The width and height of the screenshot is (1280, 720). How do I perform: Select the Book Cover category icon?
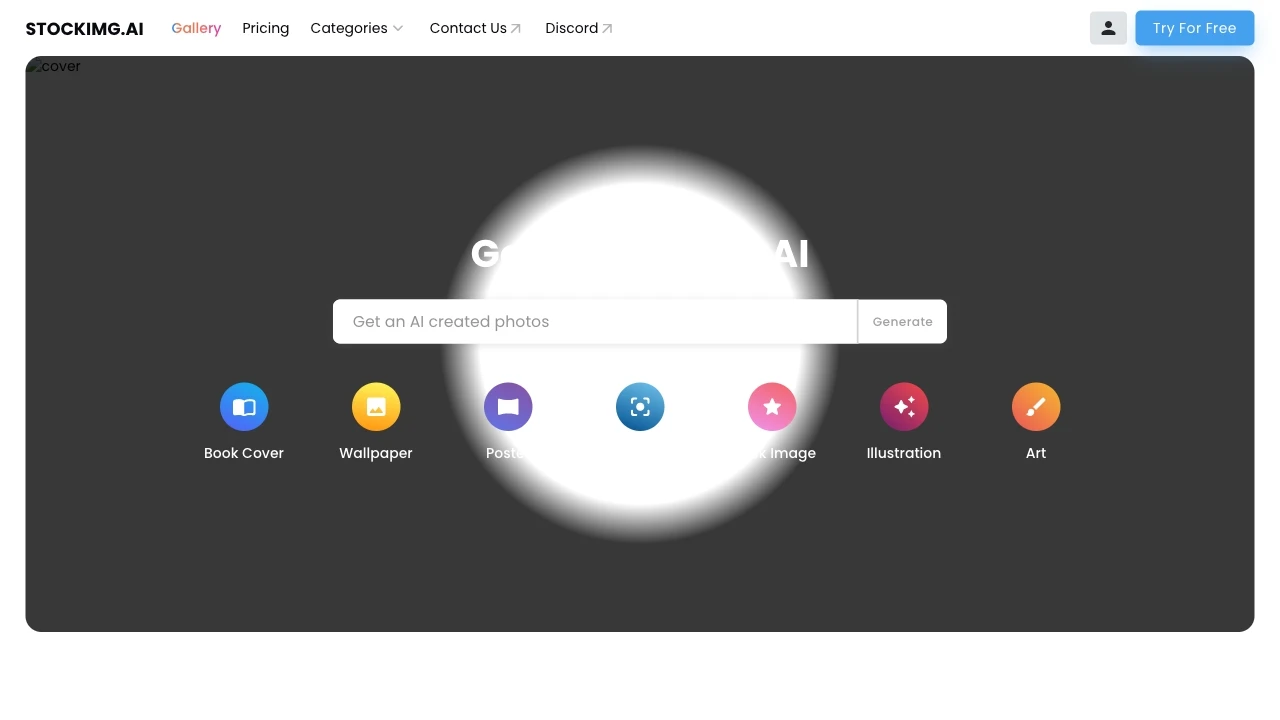244,406
